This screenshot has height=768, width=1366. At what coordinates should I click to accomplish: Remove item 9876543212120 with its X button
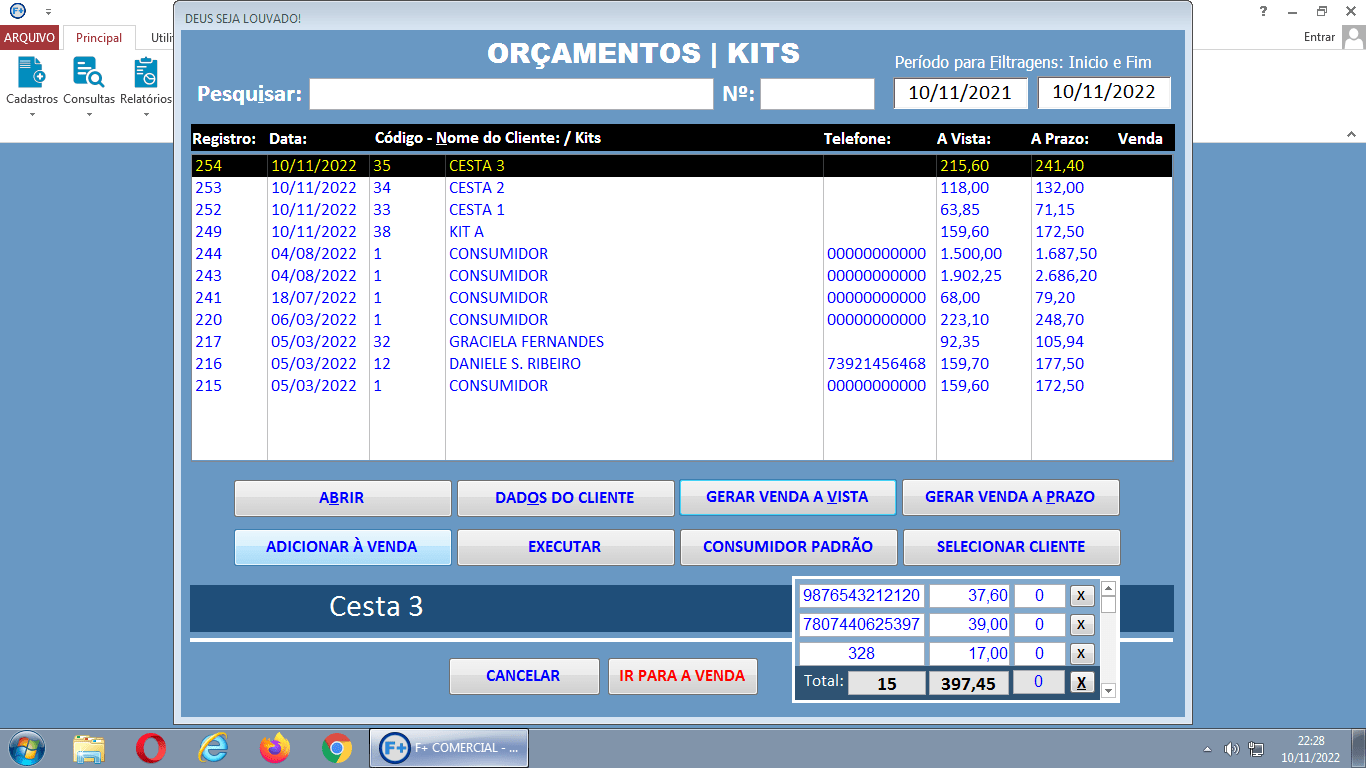pos(1081,596)
